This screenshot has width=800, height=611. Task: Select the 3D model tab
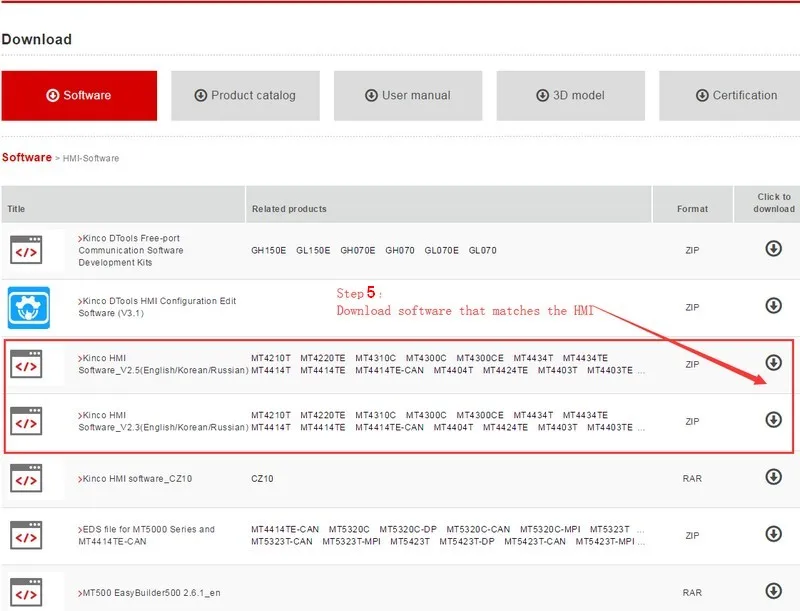point(571,96)
